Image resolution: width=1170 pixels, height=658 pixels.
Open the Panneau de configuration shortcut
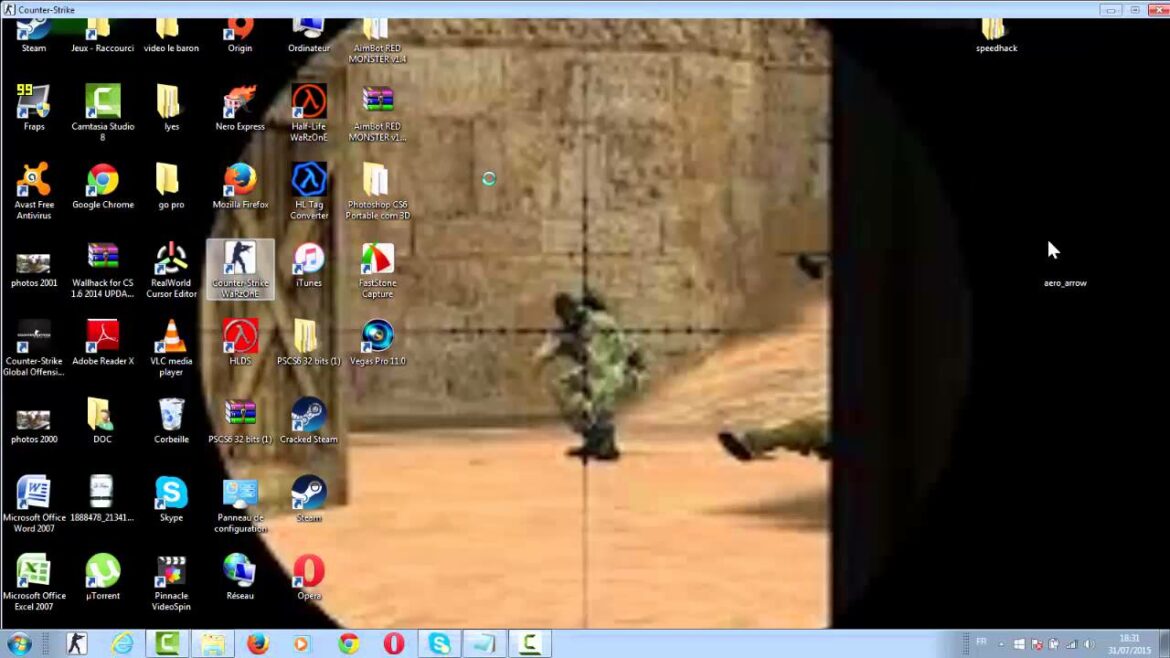[x=240, y=494]
